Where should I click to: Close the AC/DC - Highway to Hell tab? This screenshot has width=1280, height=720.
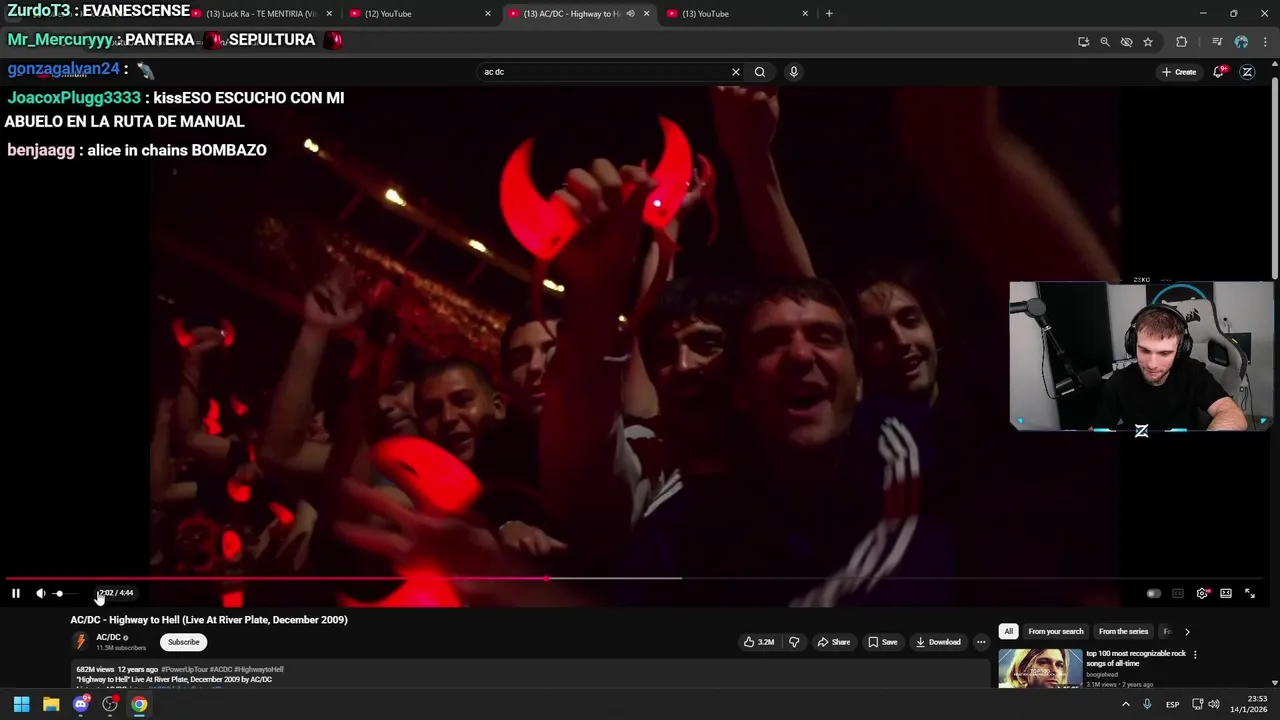point(646,14)
